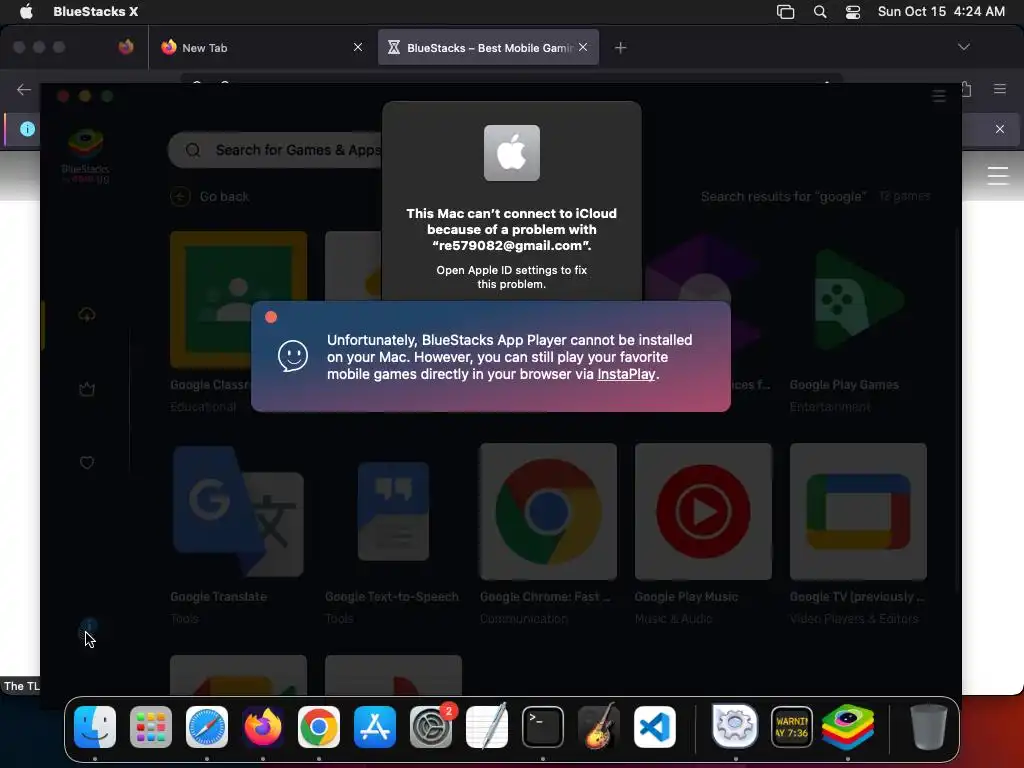Open BlueStacks icon in the Dock
The image size is (1024, 768).
tap(848, 727)
